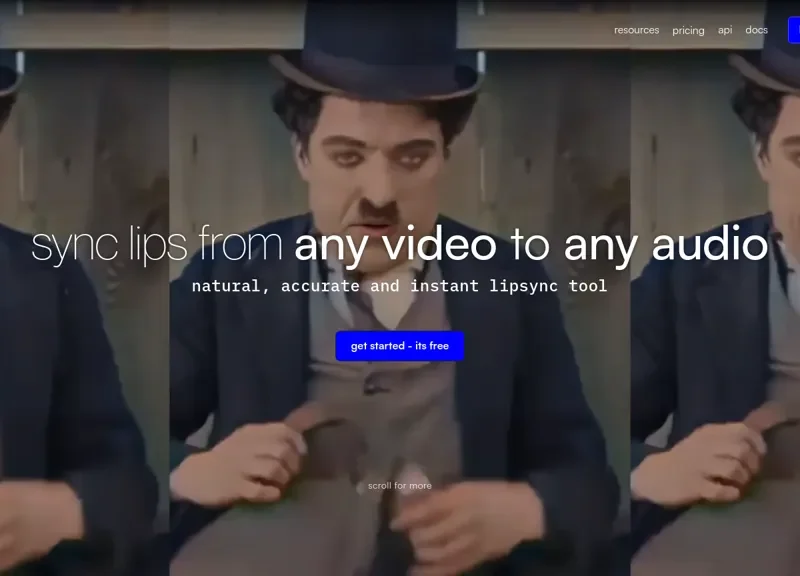Click the 'scroll for more' prompt
Screen dimensions: 800x576
tap(400, 486)
